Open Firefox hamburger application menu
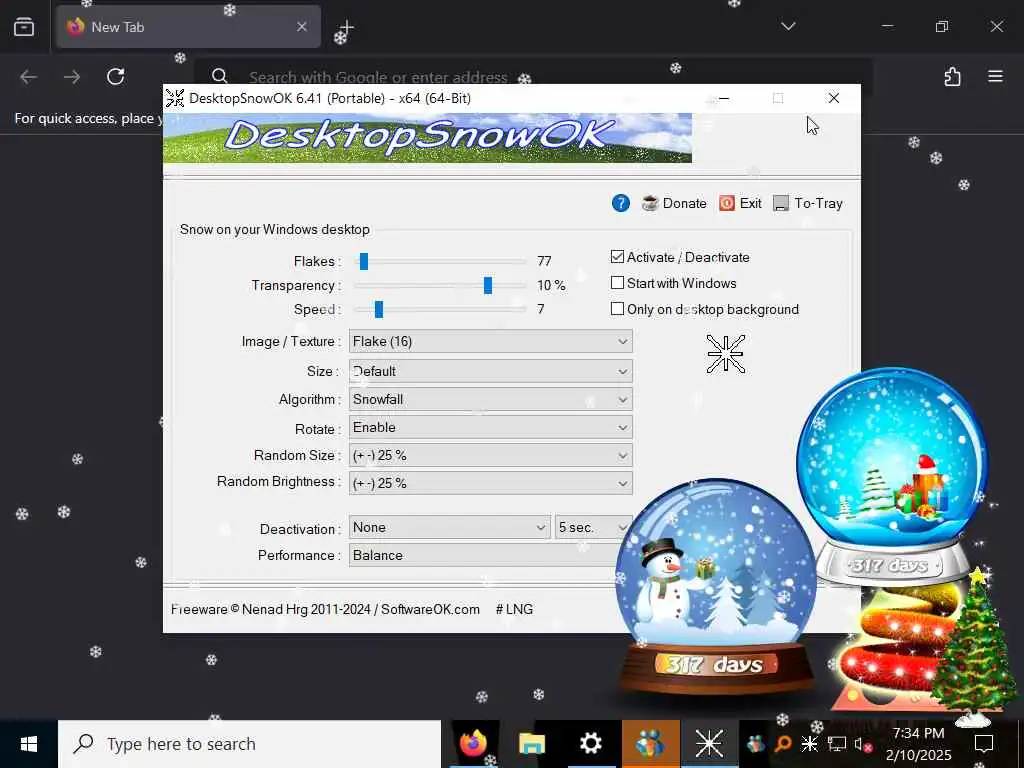The width and height of the screenshot is (1024, 768). tap(995, 76)
